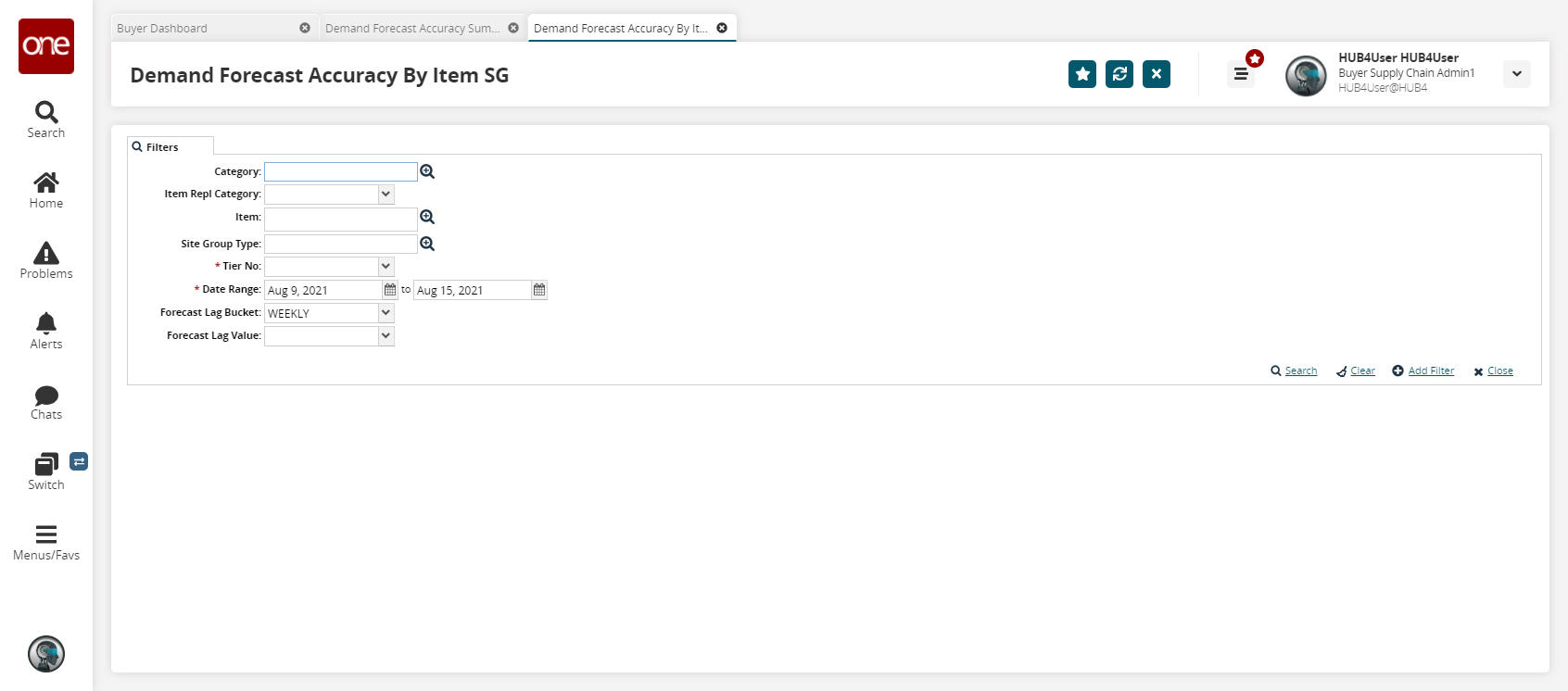1568x691 pixels.
Task: Expand the Item Repl Category dropdown
Action: pos(386,195)
